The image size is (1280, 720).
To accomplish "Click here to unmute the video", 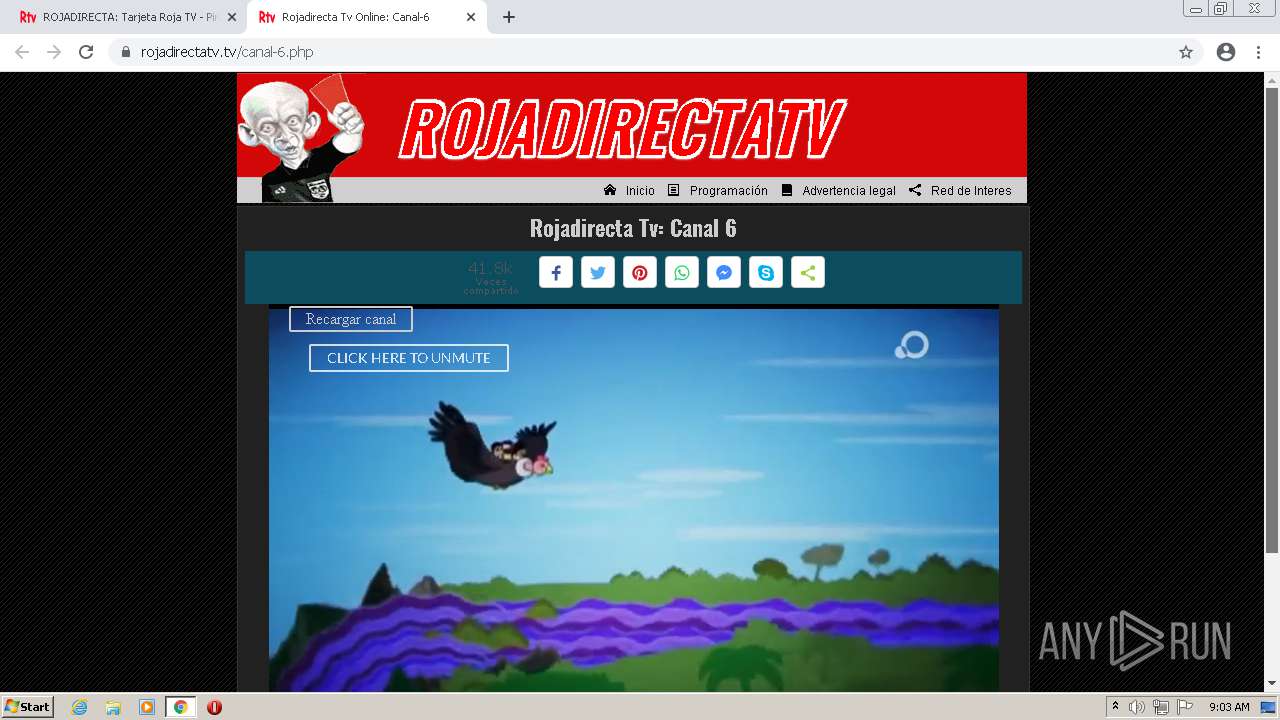I will [x=409, y=358].
